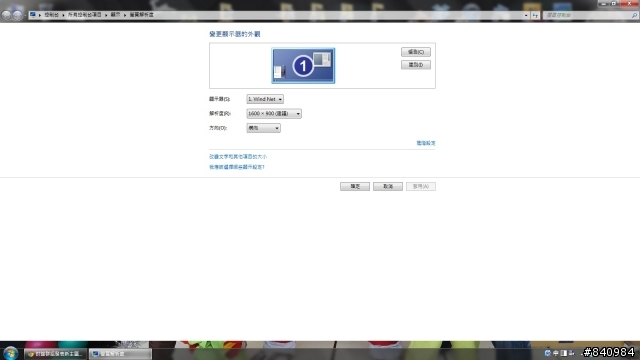The image size is (640, 360).
Task: Click the 套用 Apply button
Action: pos(421,187)
